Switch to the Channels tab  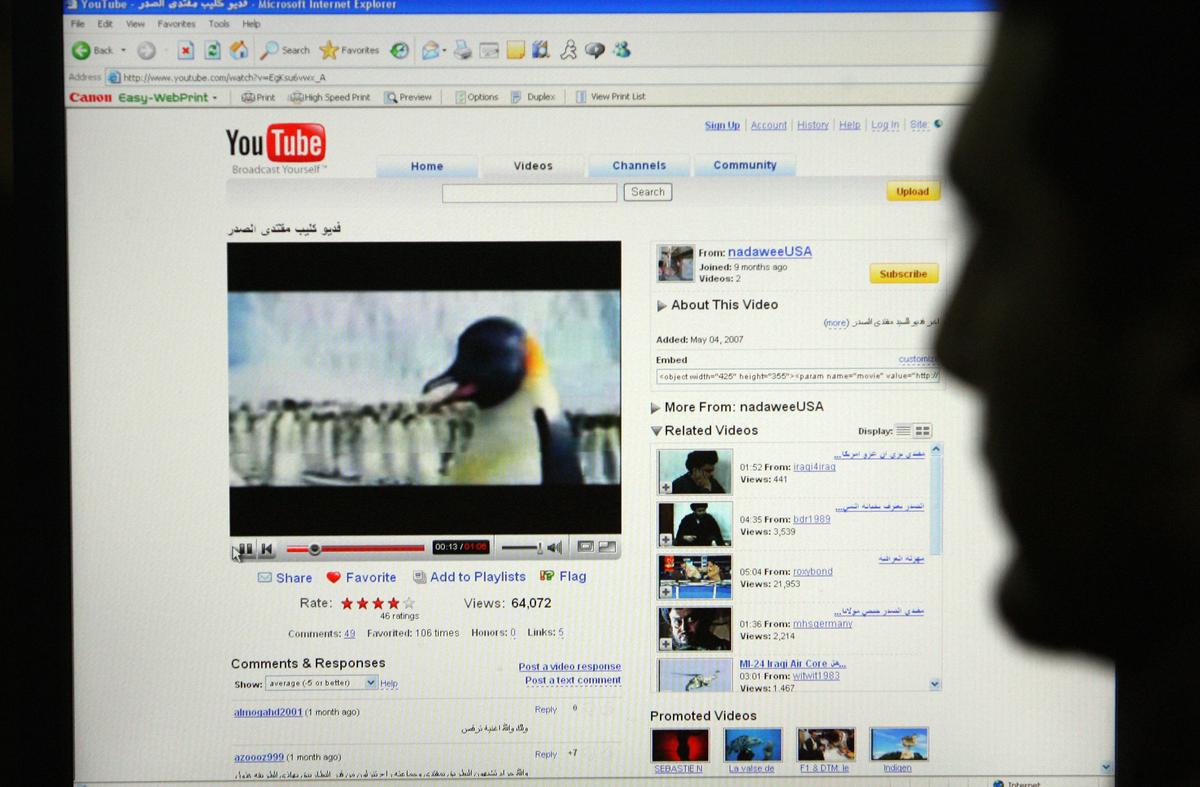pos(638,165)
